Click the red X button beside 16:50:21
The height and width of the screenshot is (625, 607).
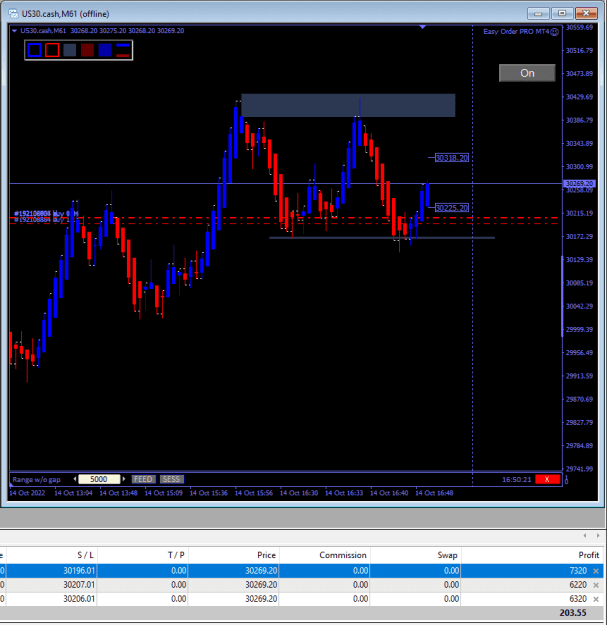coord(547,479)
